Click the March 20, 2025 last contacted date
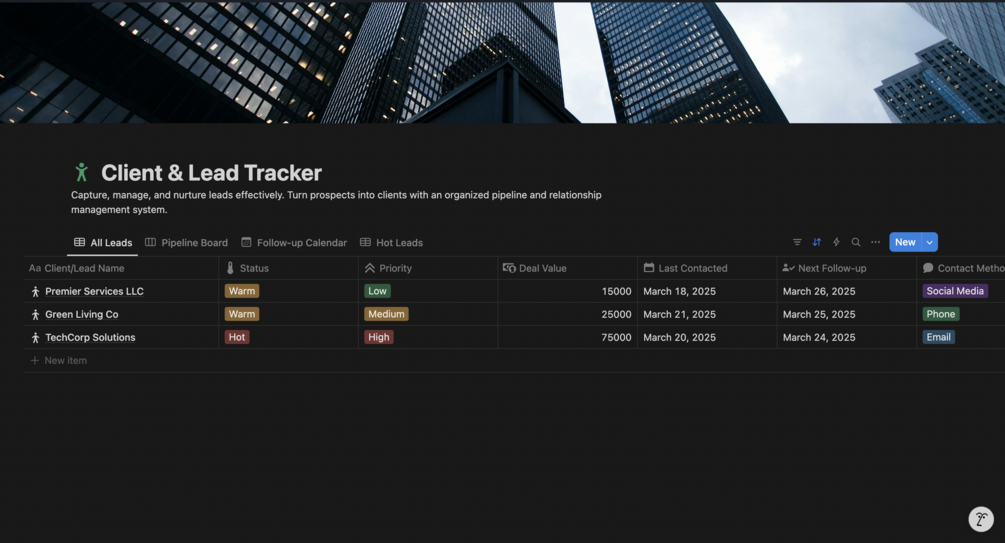 click(679, 337)
